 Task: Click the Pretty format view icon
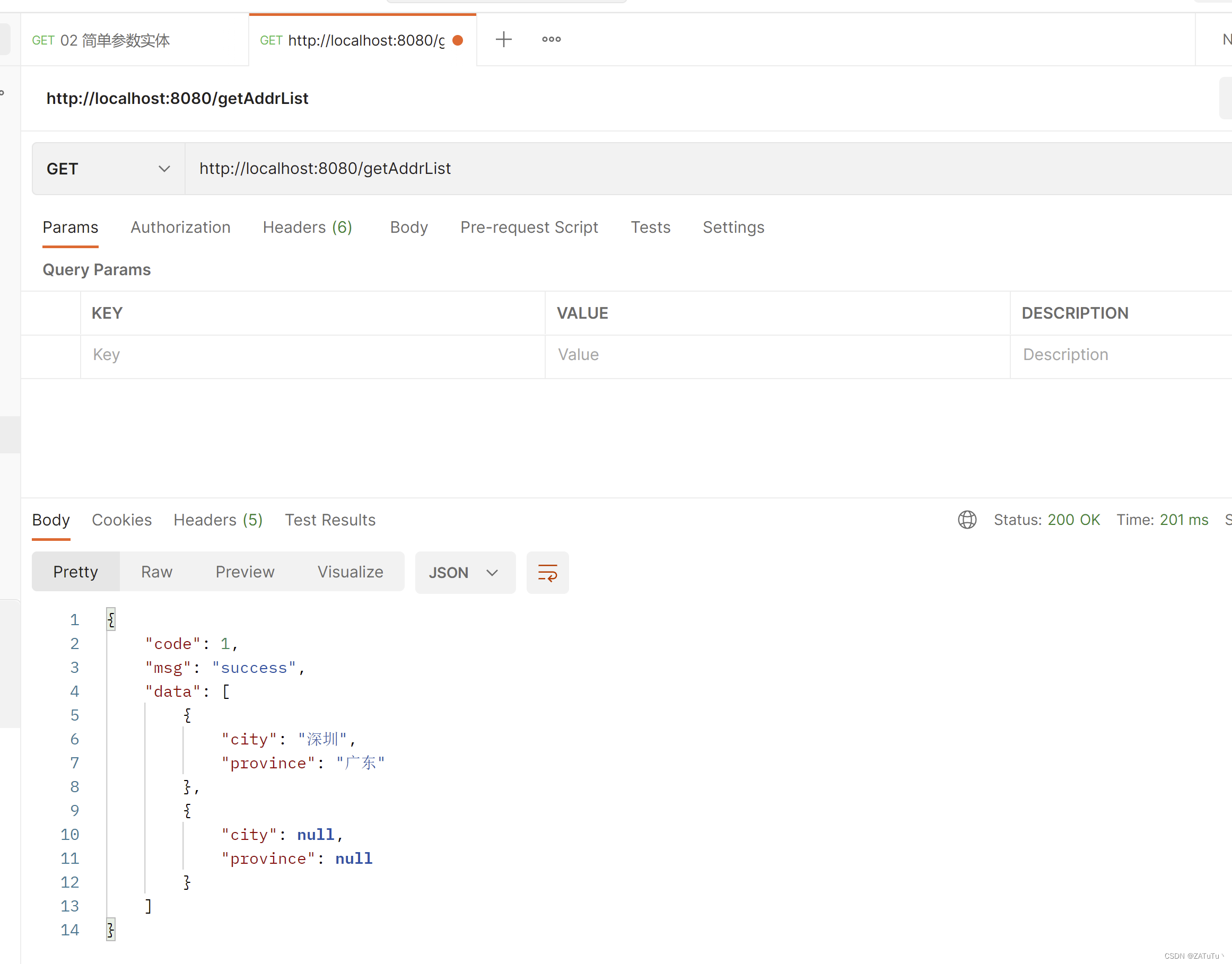pos(76,571)
